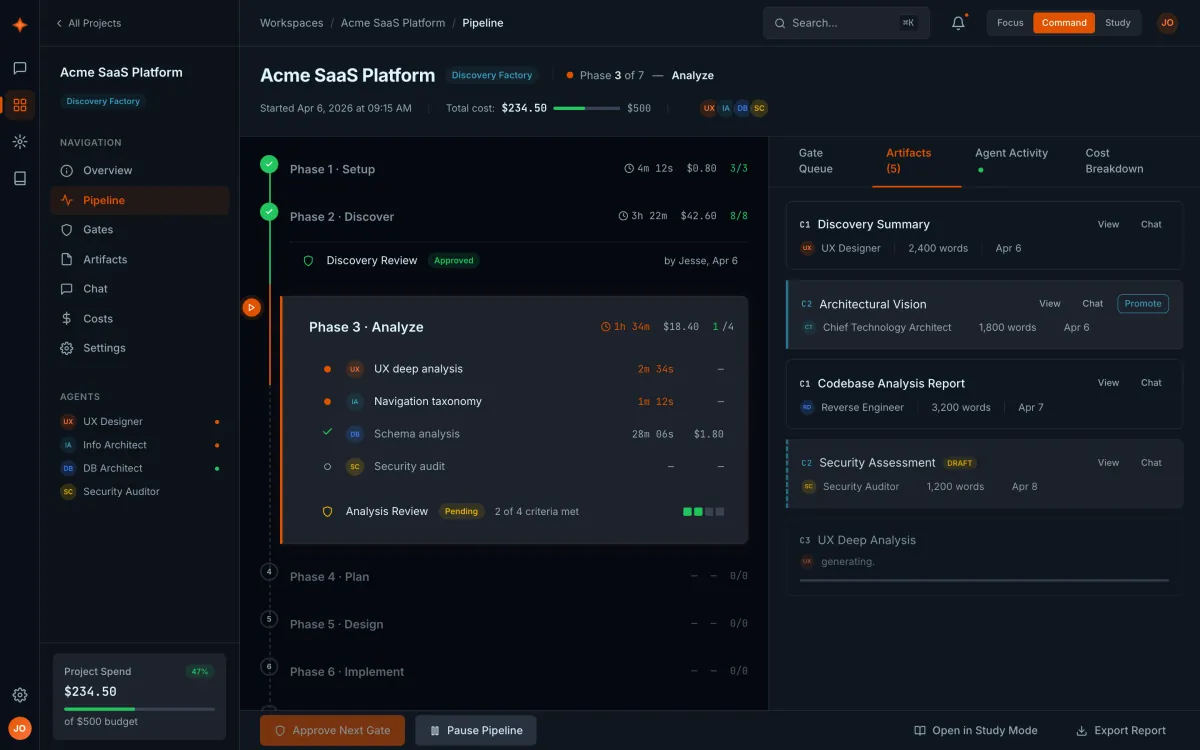
Task: Switch to Agent Activity tab
Action: tap(1012, 161)
